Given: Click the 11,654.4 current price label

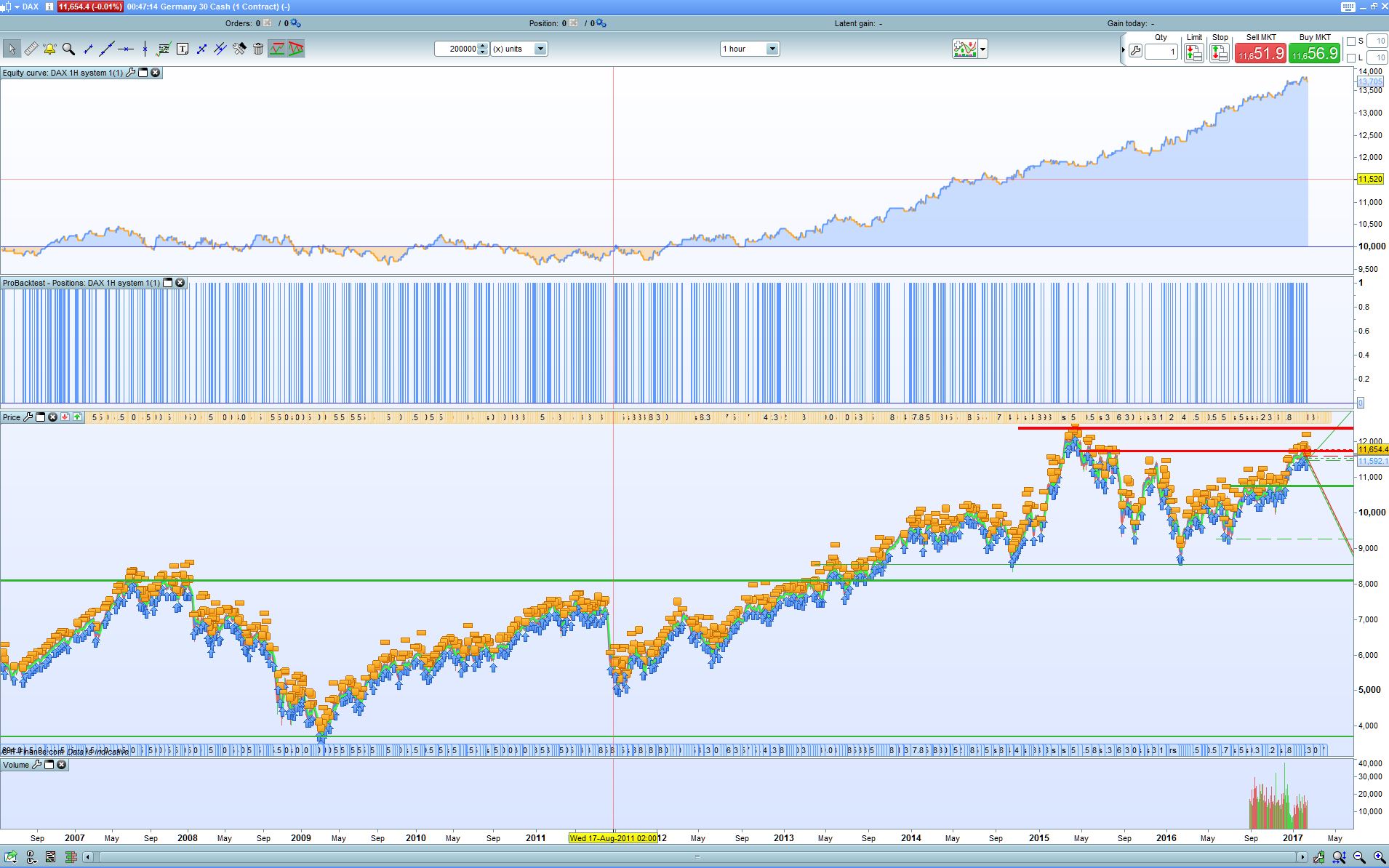Looking at the screenshot, I should [x=1373, y=450].
